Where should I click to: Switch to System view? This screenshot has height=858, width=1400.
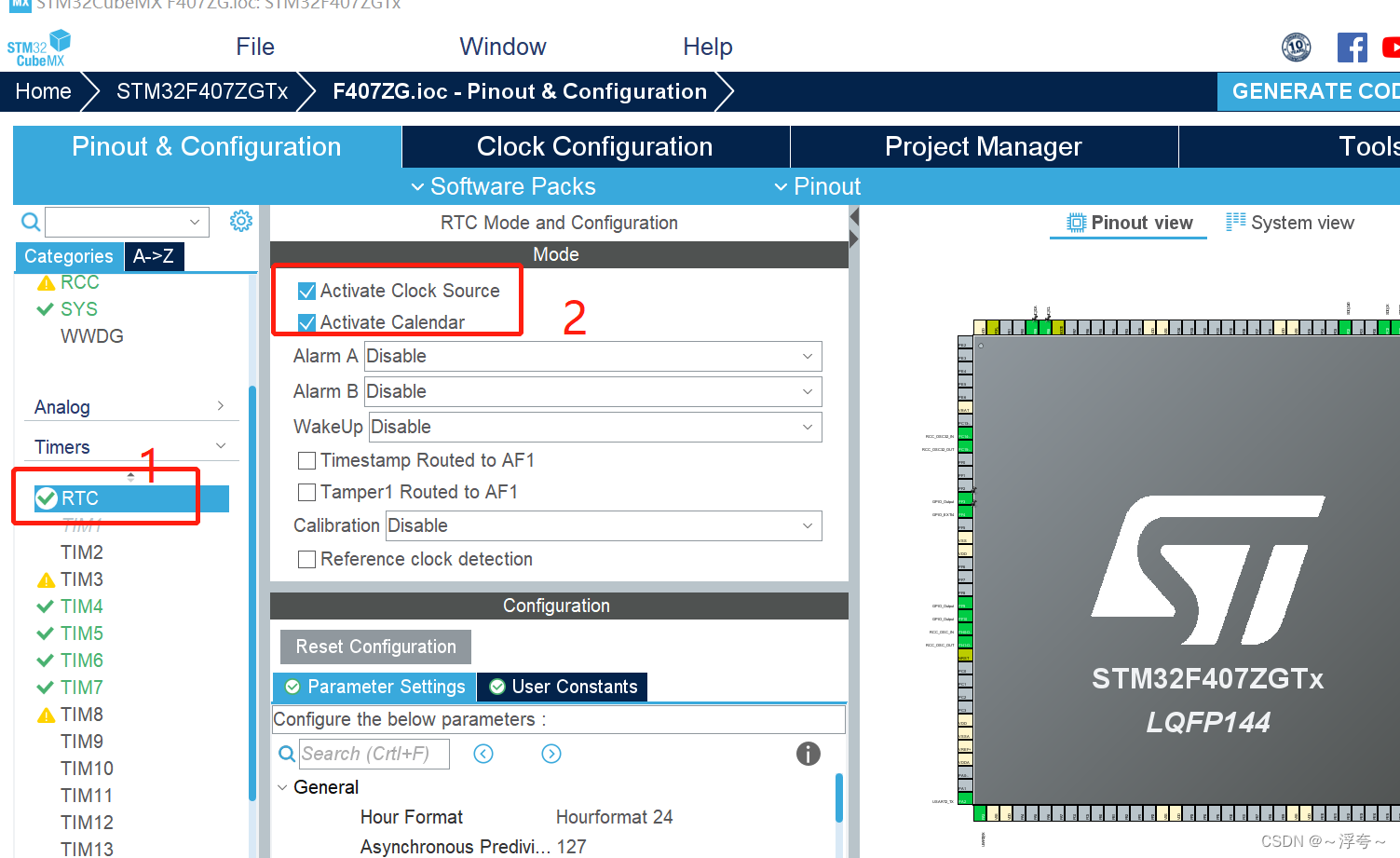pos(1290,223)
